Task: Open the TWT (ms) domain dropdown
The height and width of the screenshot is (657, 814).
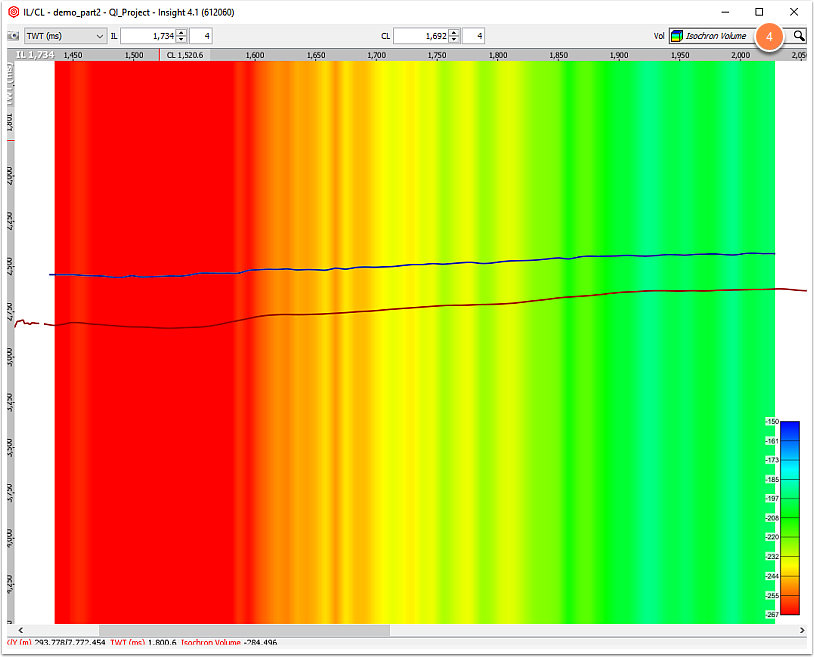Action: pos(65,36)
